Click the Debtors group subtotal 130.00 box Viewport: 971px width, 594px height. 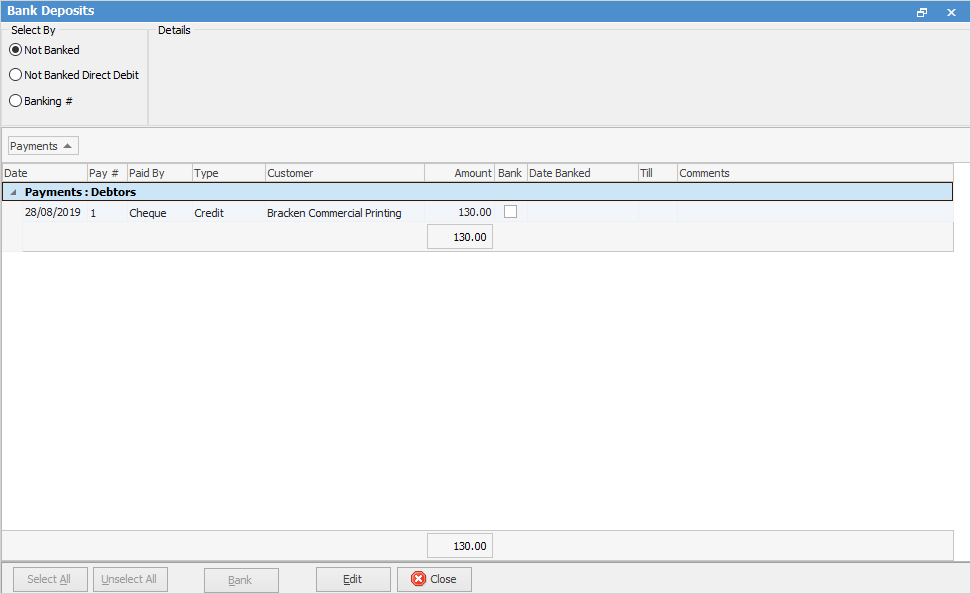point(459,237)
